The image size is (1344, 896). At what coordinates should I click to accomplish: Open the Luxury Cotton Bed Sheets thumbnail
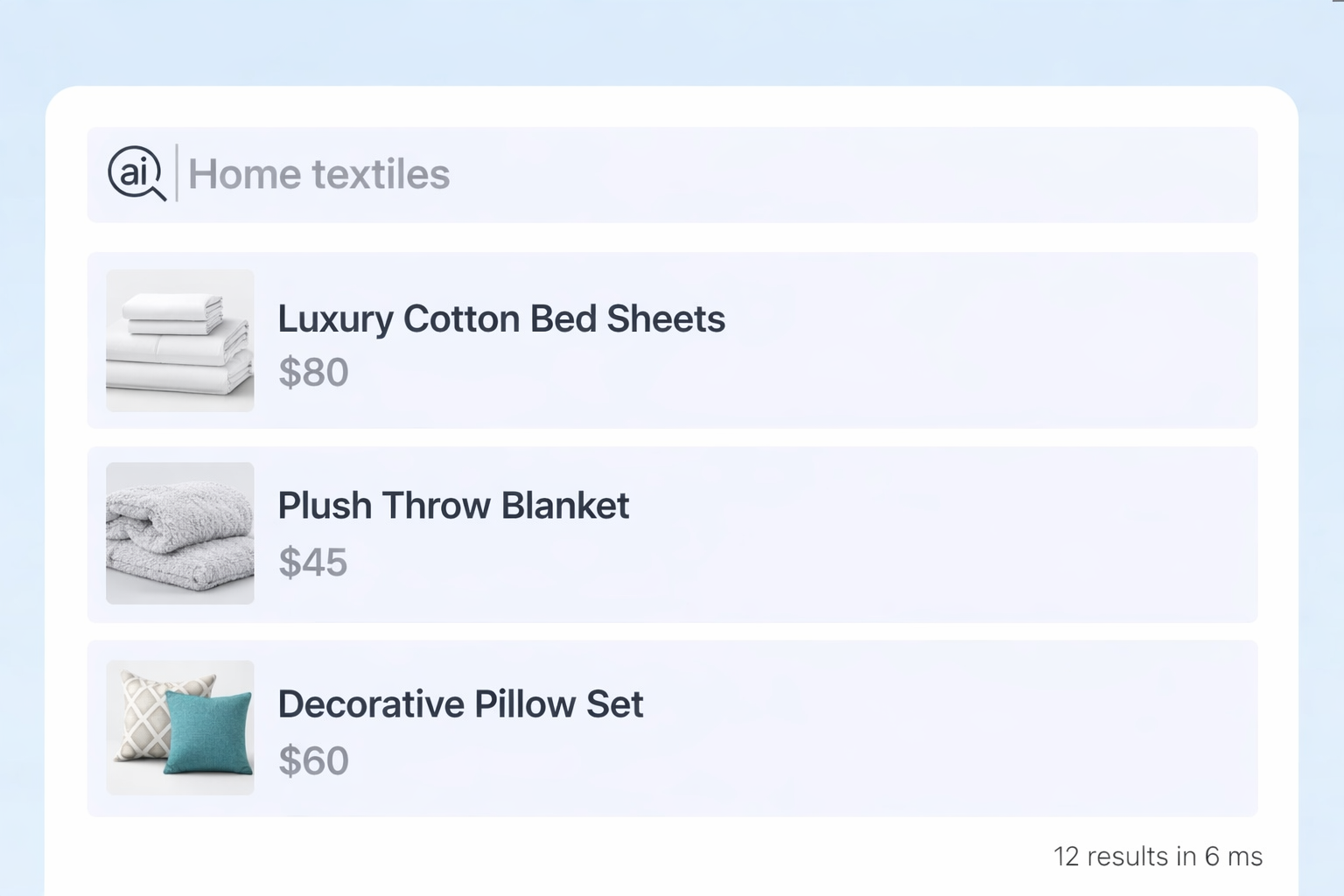pos(180,340)
